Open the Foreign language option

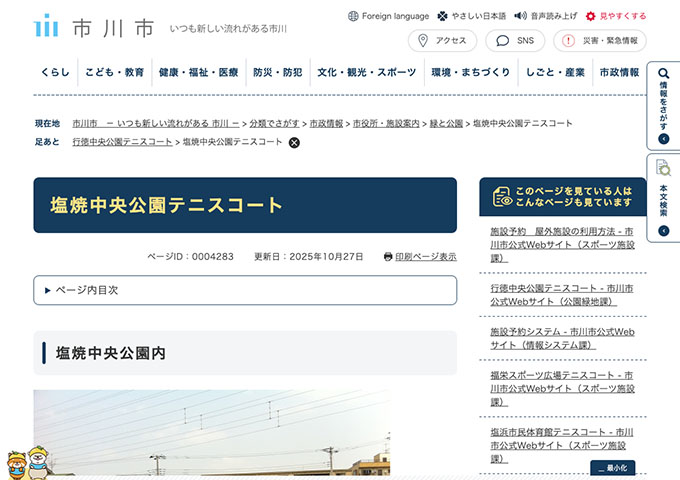(x=389, y=16)
